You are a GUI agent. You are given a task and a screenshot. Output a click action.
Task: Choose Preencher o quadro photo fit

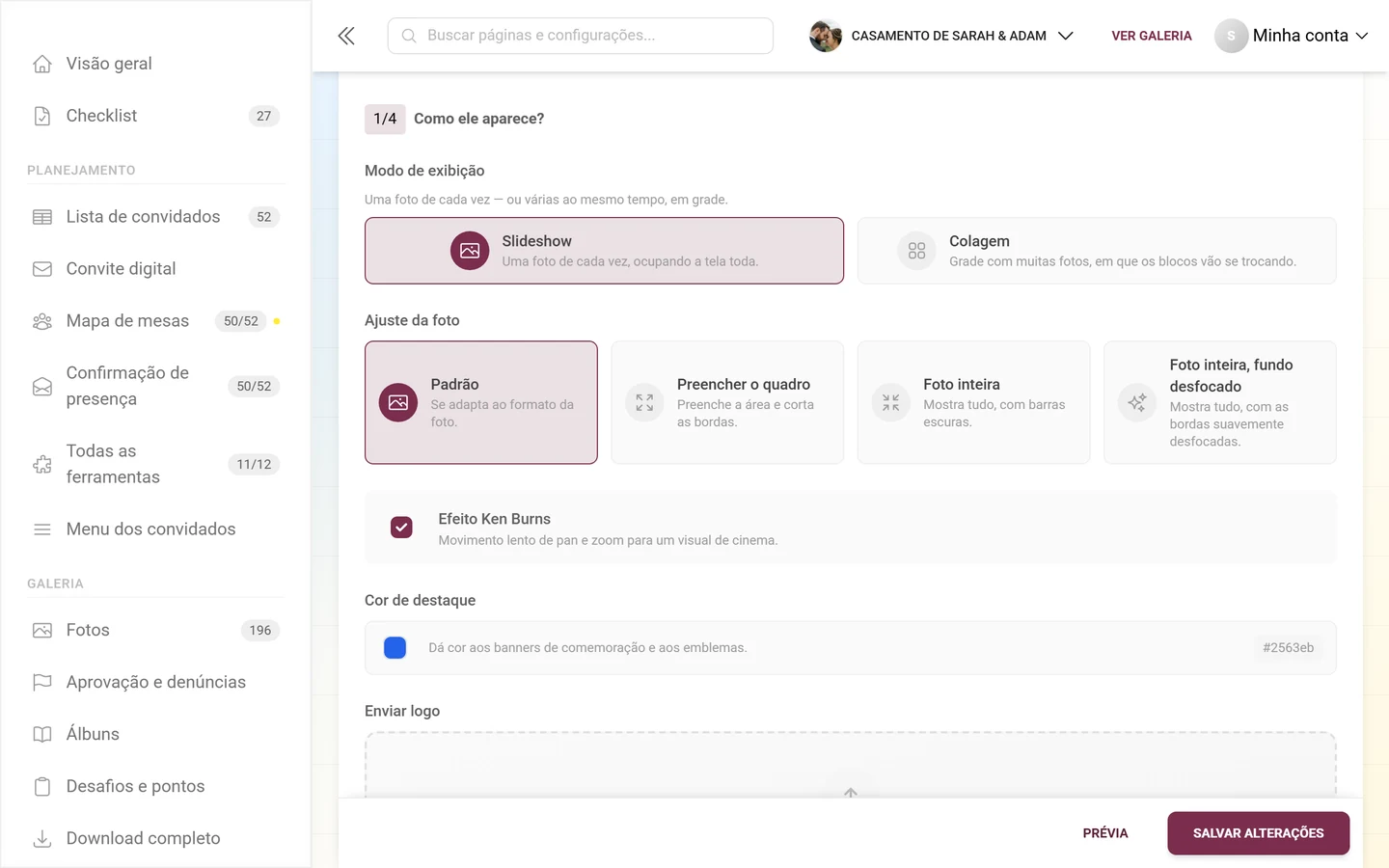click(727, 402)
